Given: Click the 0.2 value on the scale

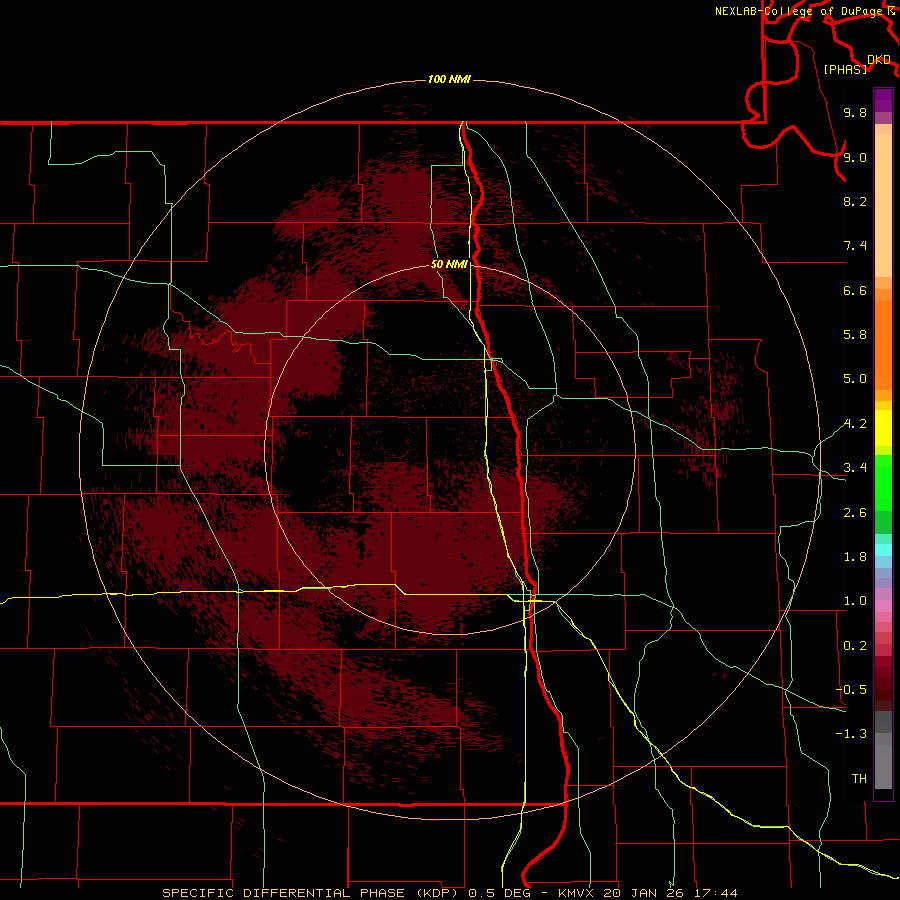Looking at the screenshot, I should 855,646.
